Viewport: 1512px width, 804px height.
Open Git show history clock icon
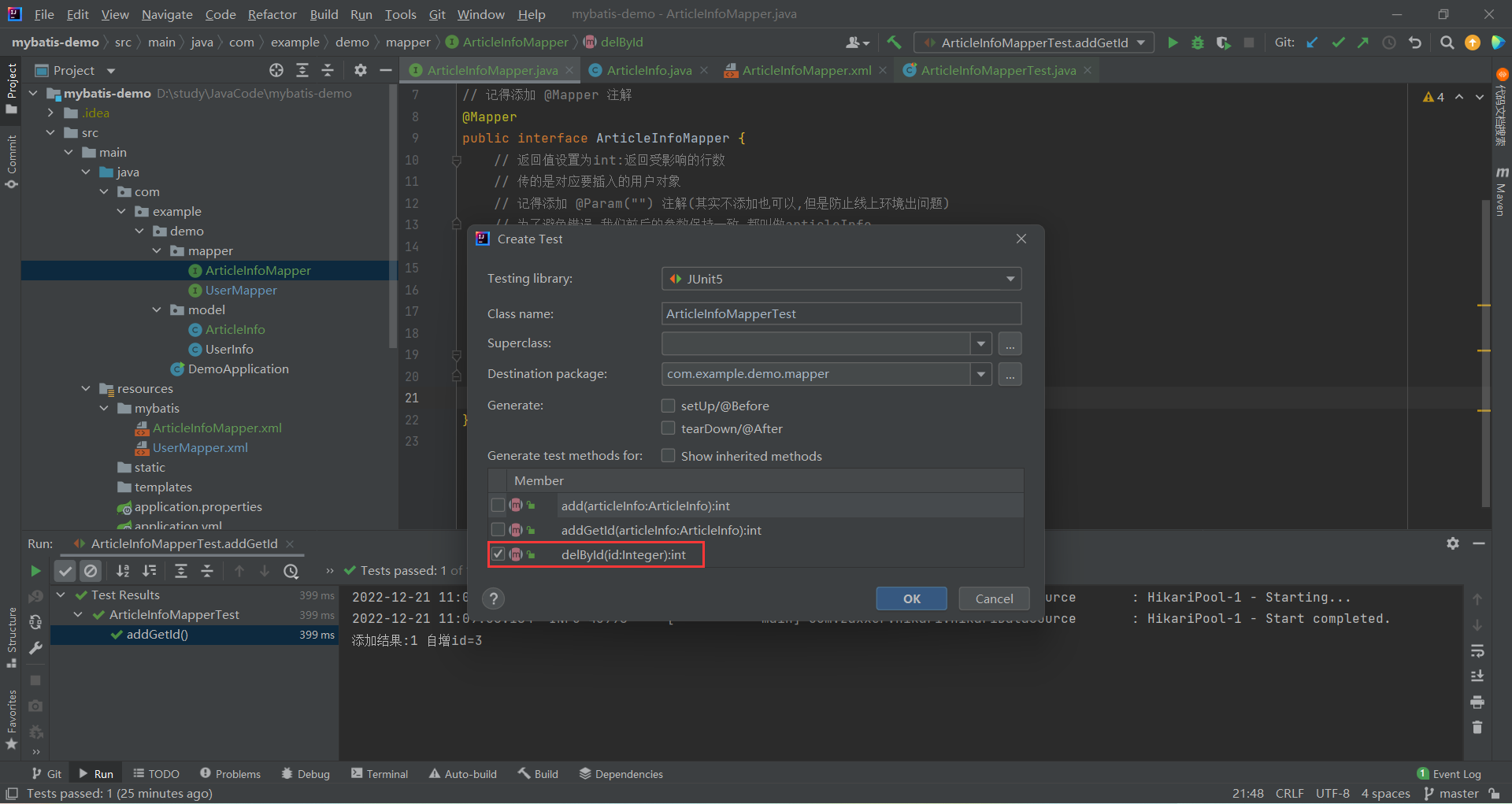(x=1389, y=43)
